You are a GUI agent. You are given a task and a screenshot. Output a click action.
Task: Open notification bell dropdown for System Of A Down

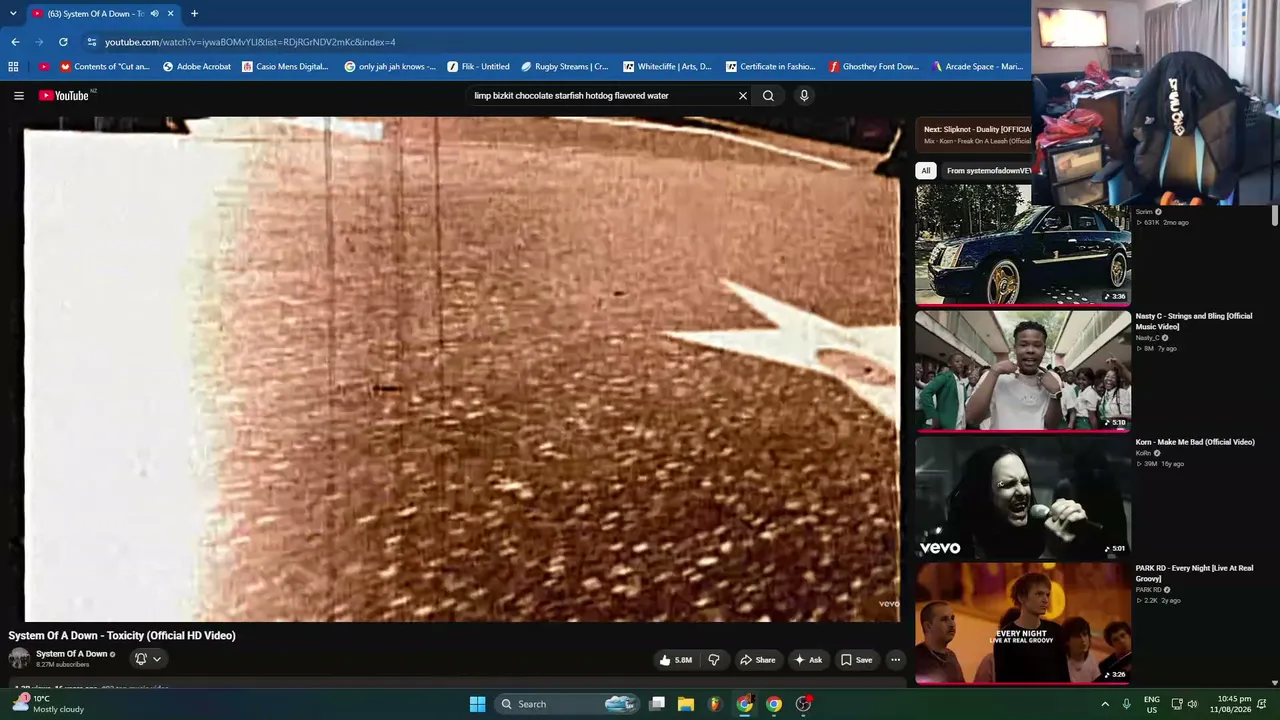click(x=148, y=659)
